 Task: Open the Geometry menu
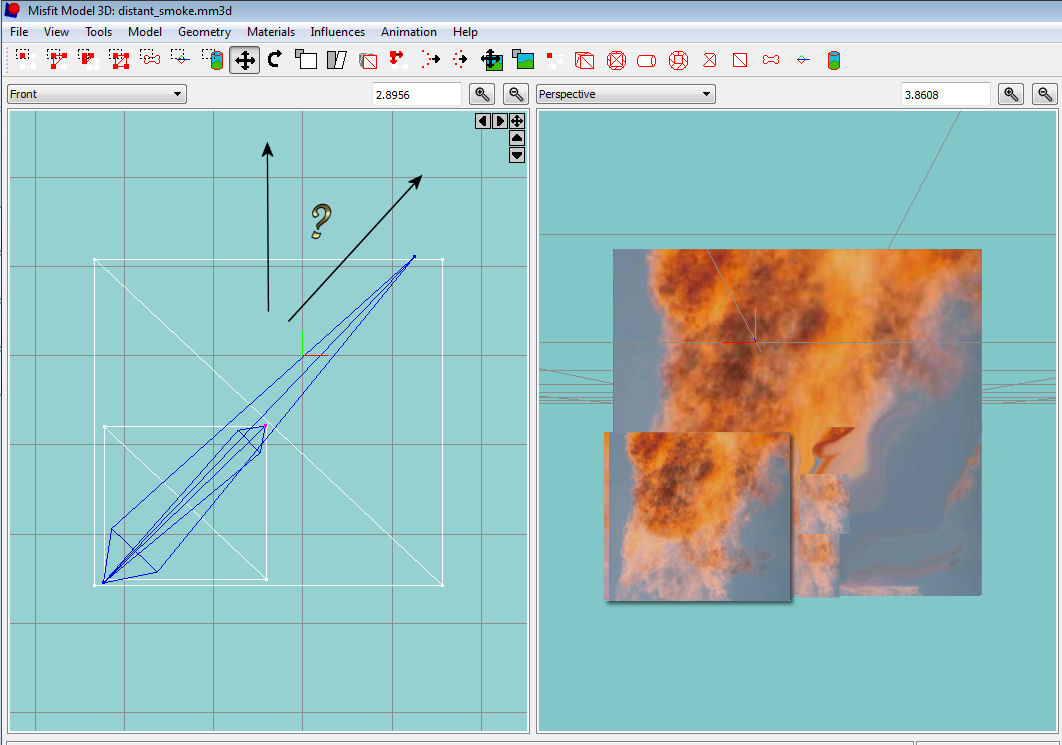[x=204, y=32]
